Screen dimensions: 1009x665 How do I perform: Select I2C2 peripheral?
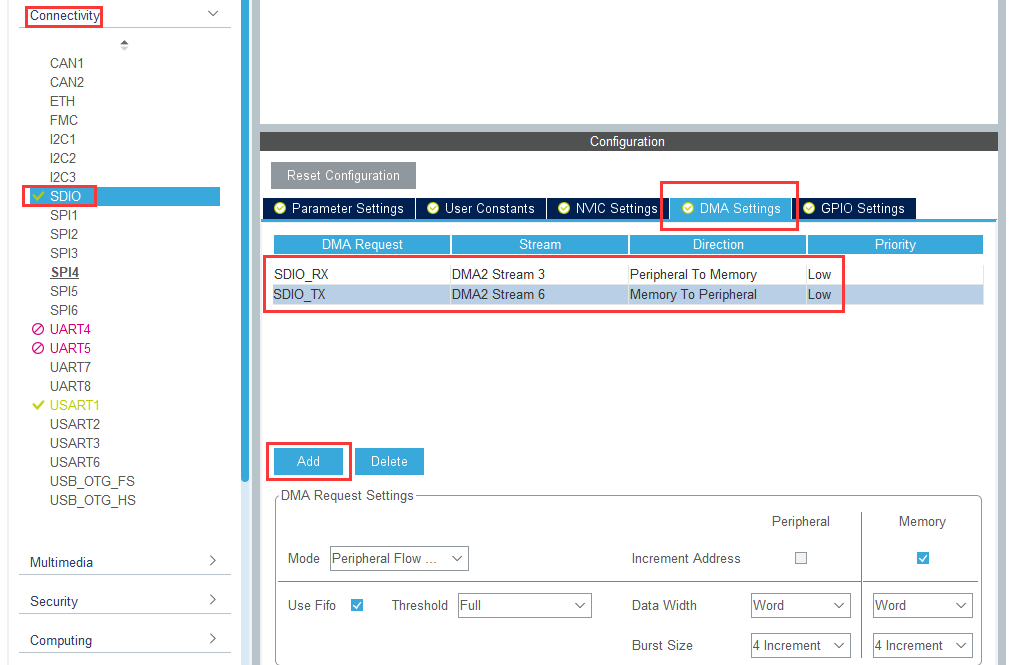point(63,158)
